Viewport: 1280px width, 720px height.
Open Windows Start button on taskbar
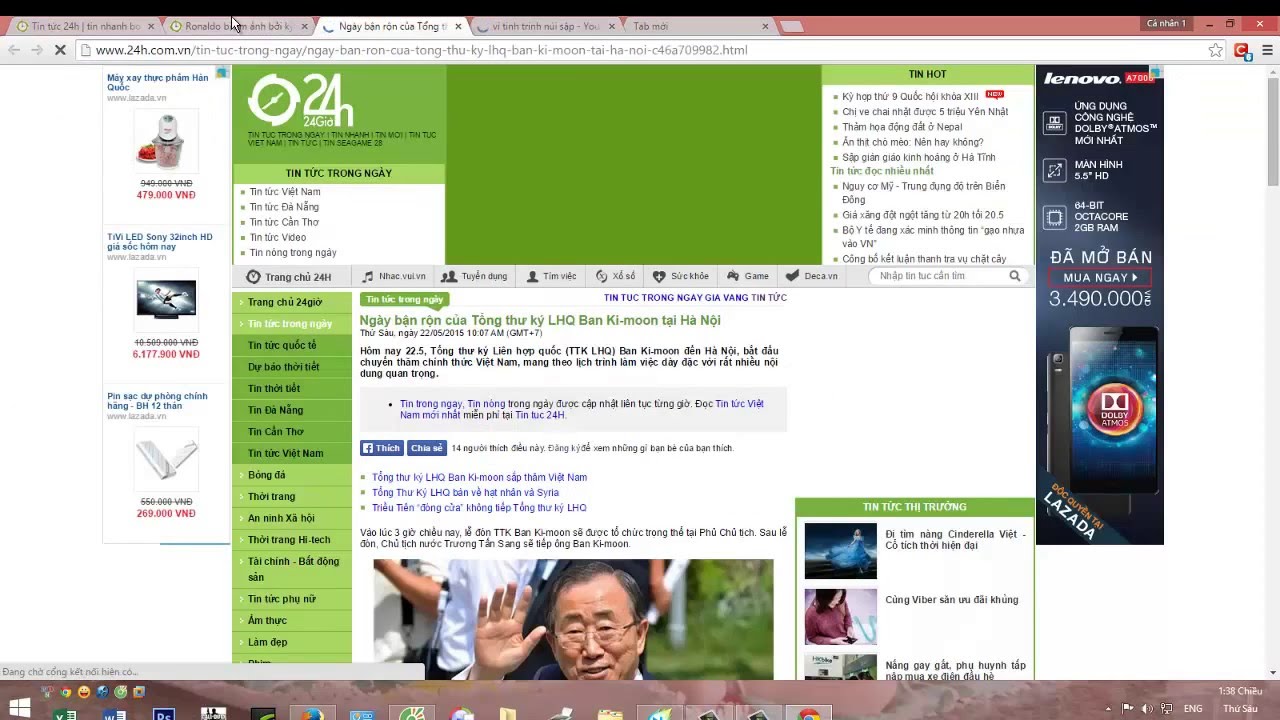19,708
